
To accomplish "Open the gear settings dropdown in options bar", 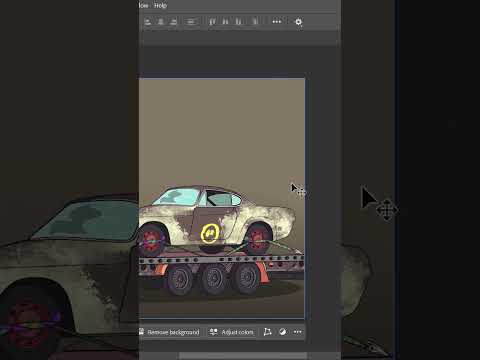I will 299,22.
